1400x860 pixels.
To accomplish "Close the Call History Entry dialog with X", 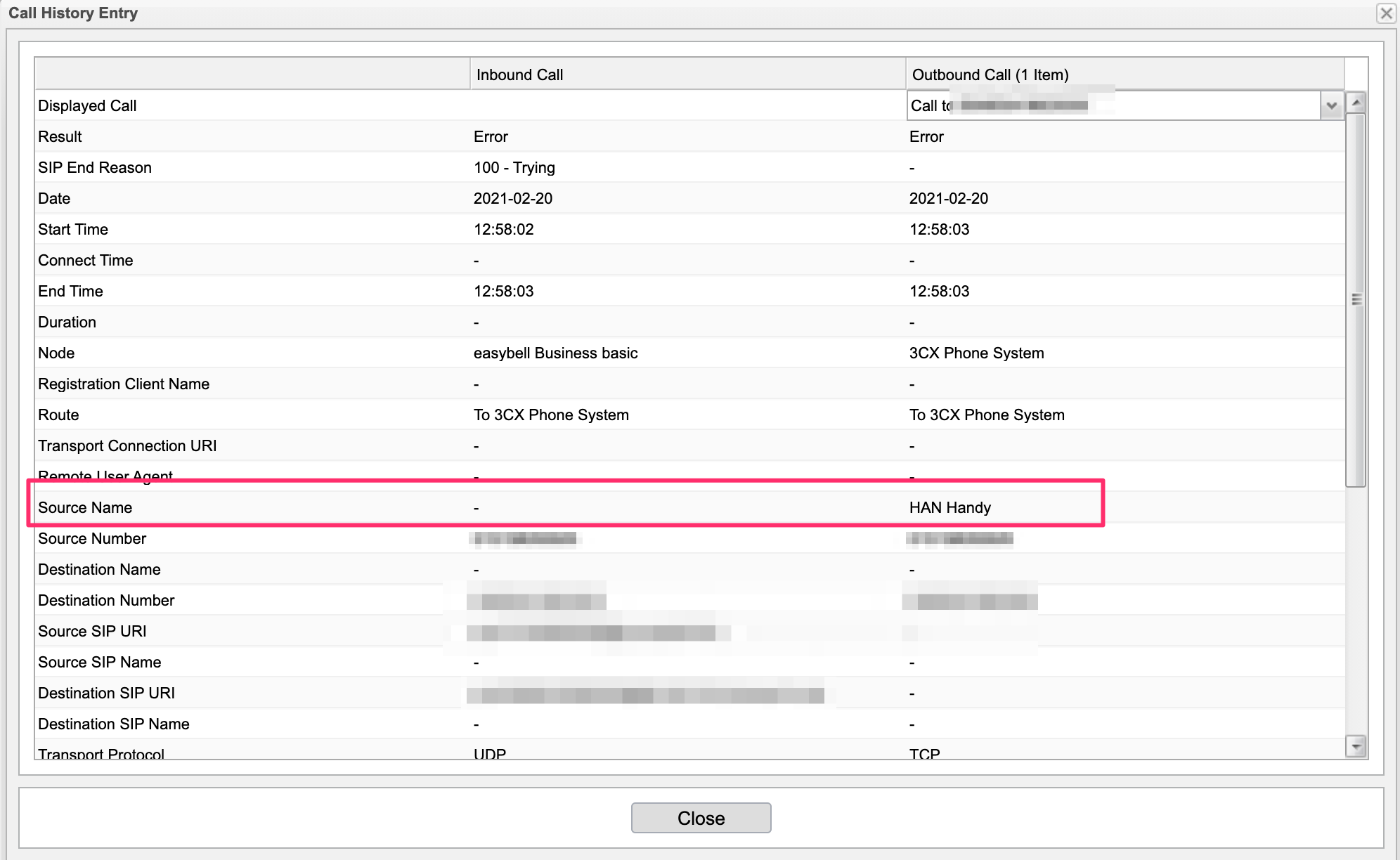I will pyautogui.click(x=1385, y=13).
